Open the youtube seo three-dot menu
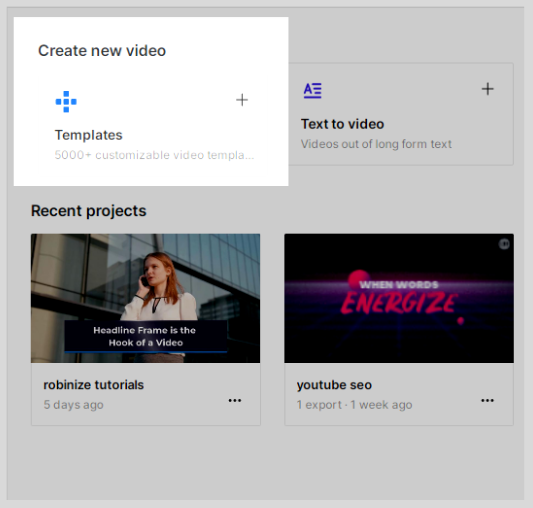This screenshot has height=508, width=533. (x=487, y=401)
